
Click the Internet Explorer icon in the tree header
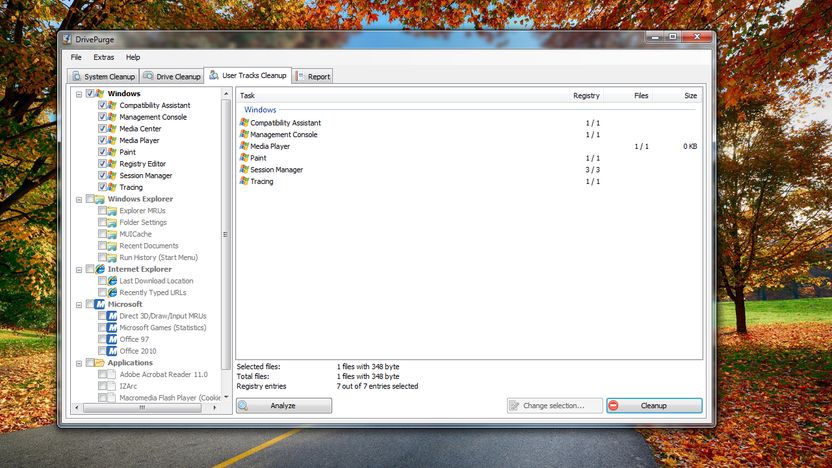(x=100, y=269)
